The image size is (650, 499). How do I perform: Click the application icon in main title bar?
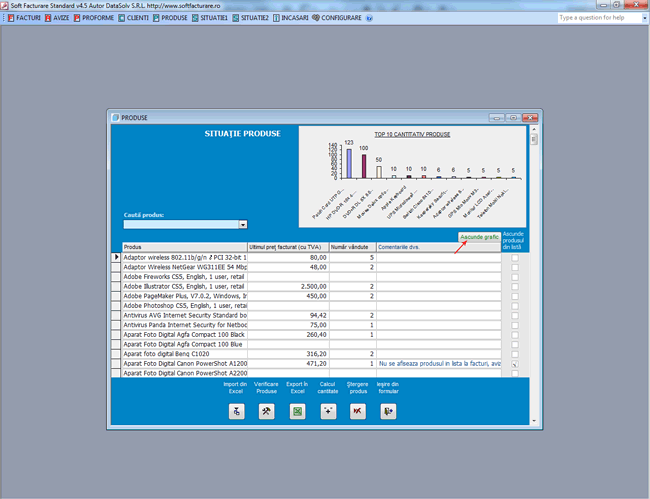4,5
